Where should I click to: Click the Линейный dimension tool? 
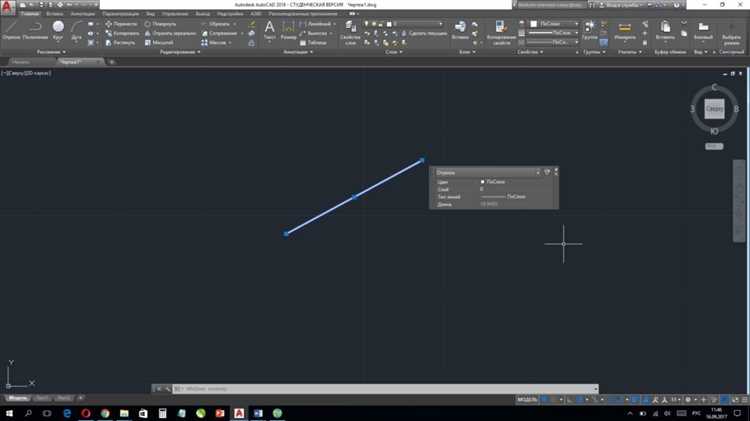pyautogui.click(x=315, y=24)
